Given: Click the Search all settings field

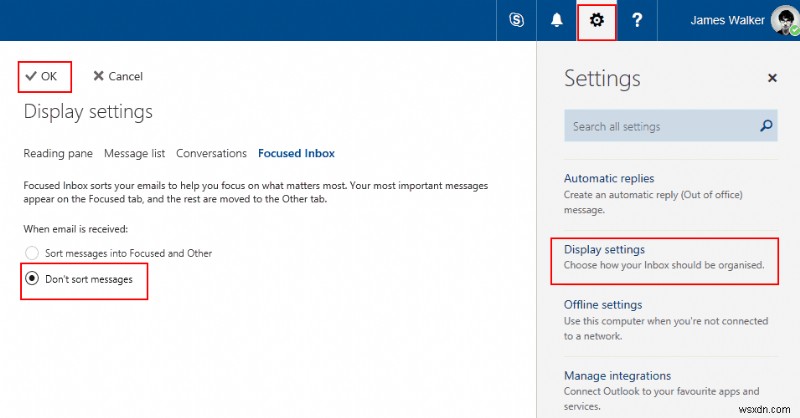Looking at the screenshot, I should 660,126.
